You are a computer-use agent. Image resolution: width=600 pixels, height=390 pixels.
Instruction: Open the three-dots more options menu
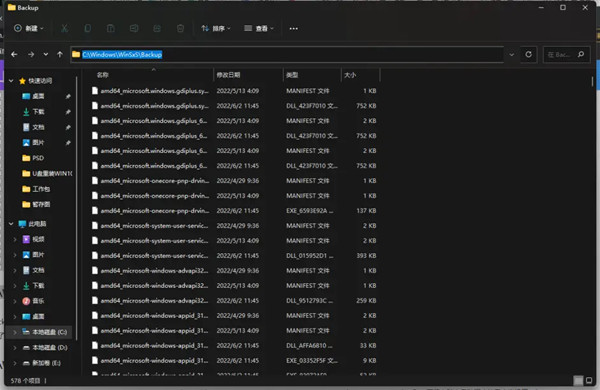click(293, 28)
